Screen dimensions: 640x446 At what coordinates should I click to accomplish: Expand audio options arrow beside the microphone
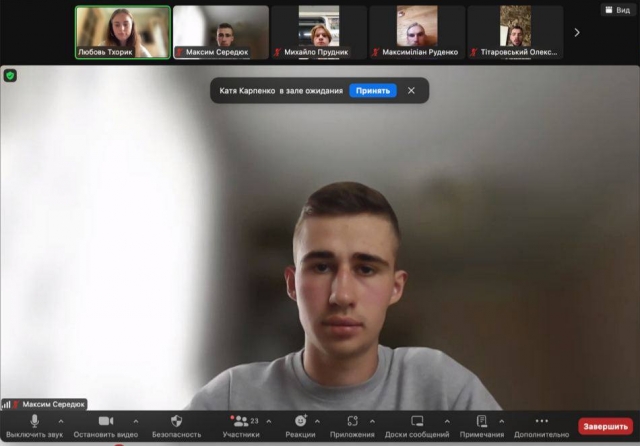pyautogui.click(x=61, y=421)
